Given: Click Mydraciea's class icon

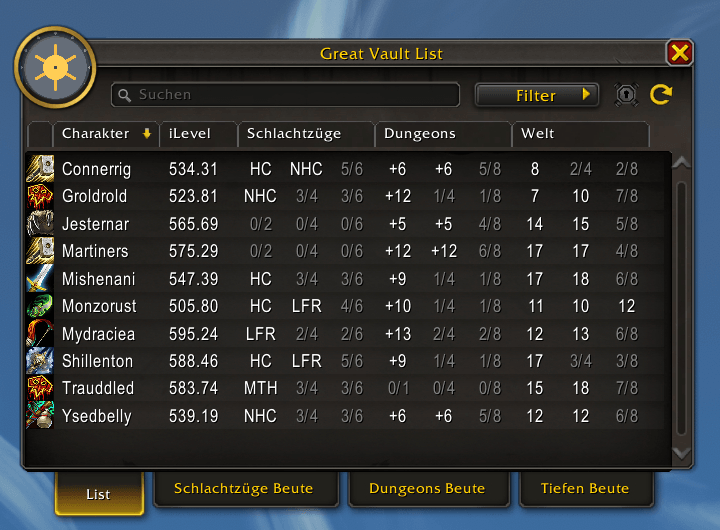Looking at the screenshot, I should coord(40,333).
